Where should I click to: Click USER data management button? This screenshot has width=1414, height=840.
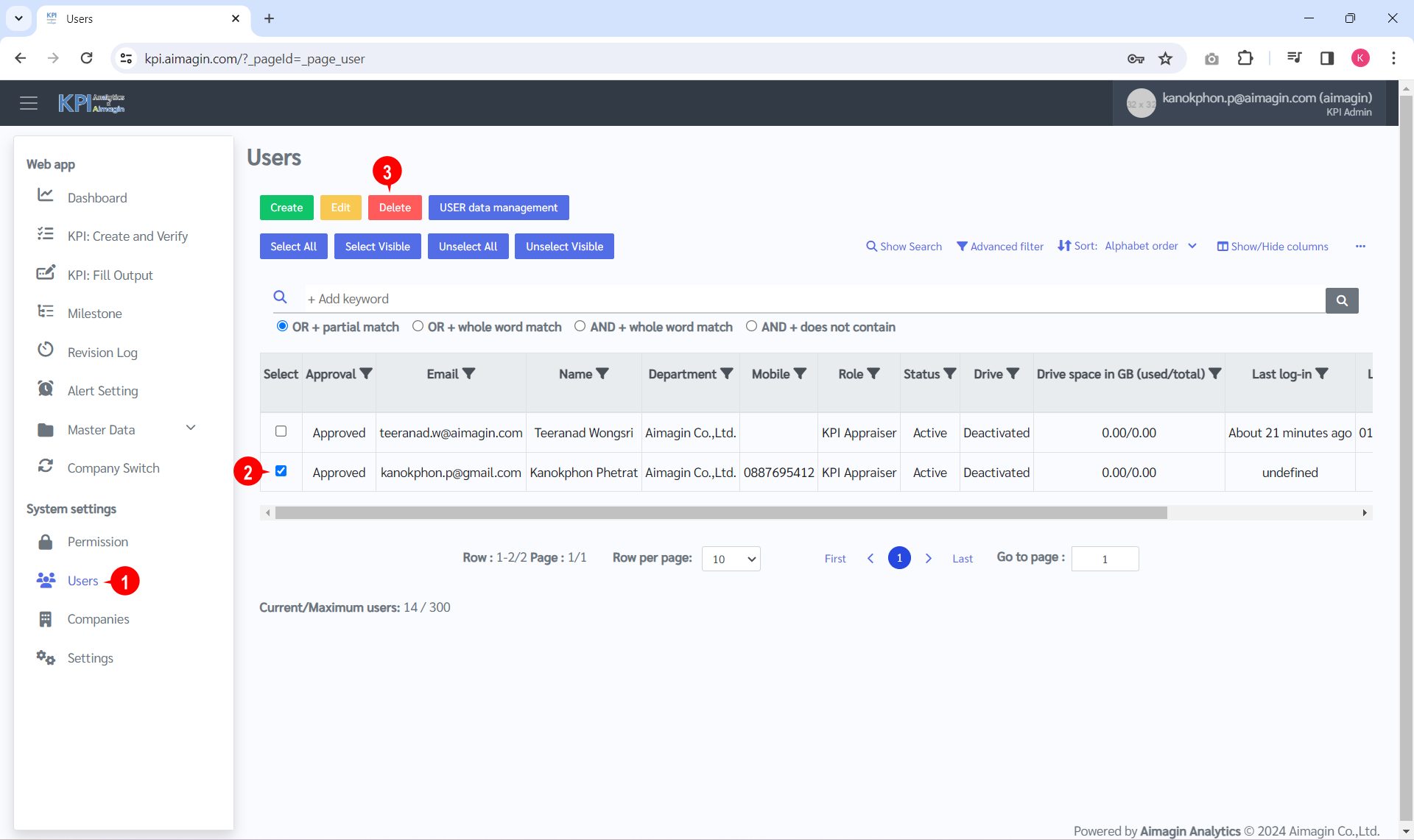tap(499, 208)
